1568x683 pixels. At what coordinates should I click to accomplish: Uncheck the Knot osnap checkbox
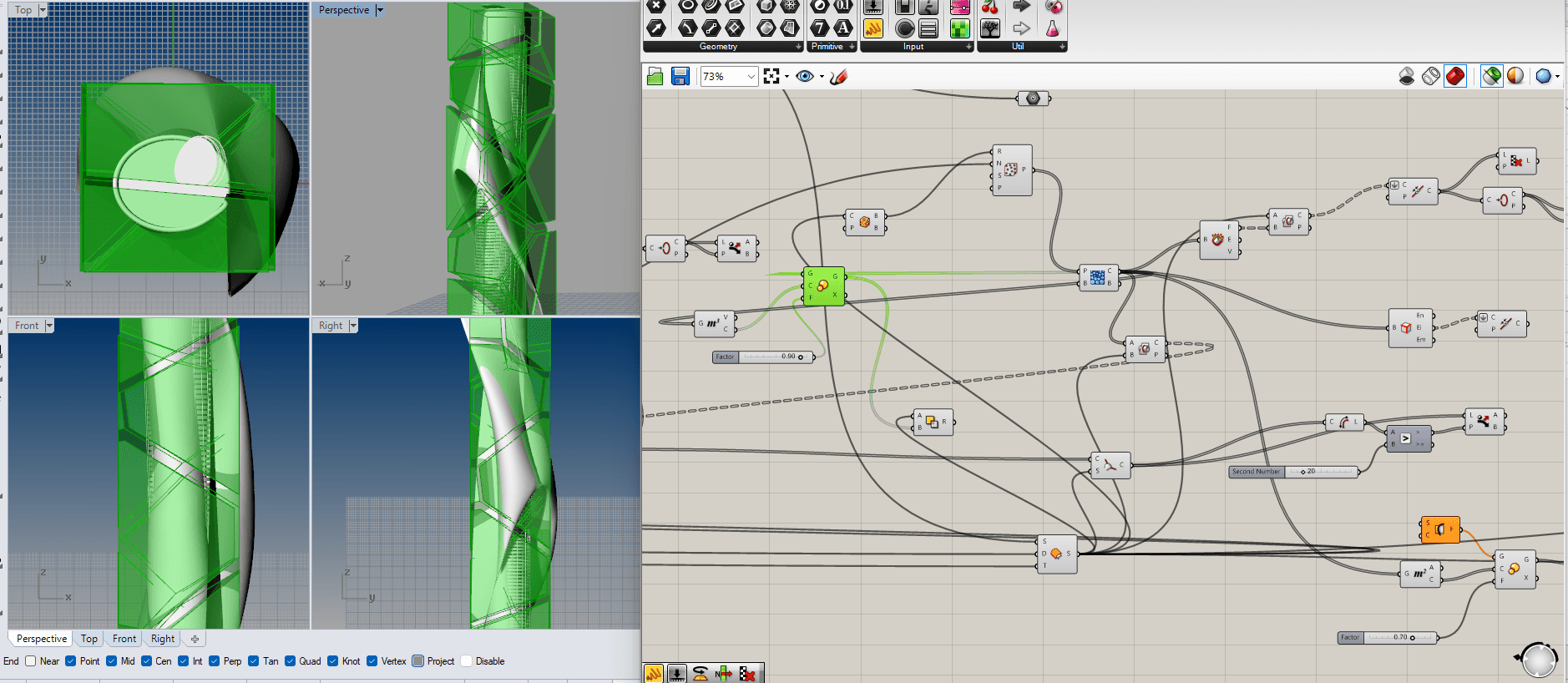[x=333, y=661]
